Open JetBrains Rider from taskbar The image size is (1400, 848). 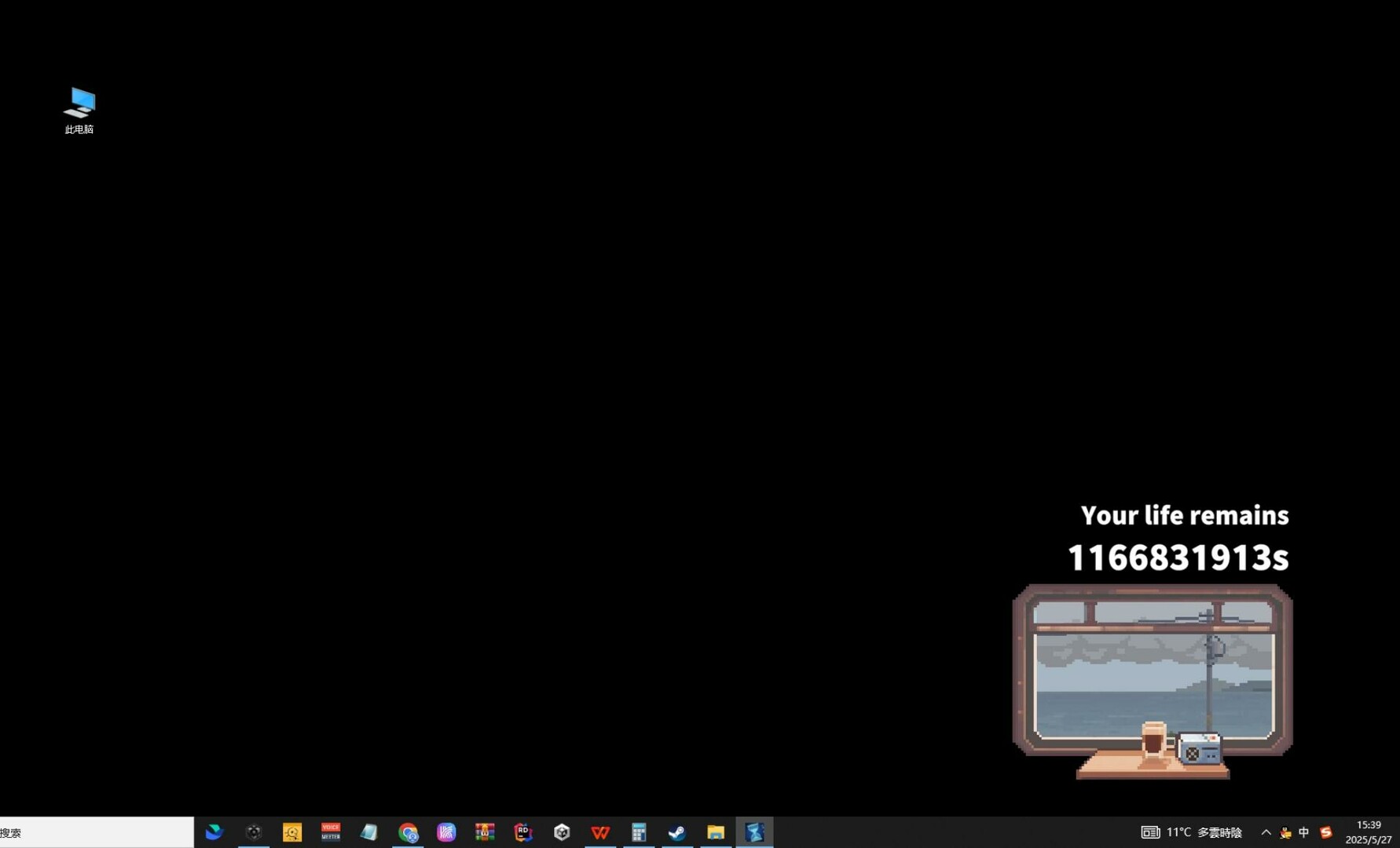pyautogui.click(x=523, y=832)
